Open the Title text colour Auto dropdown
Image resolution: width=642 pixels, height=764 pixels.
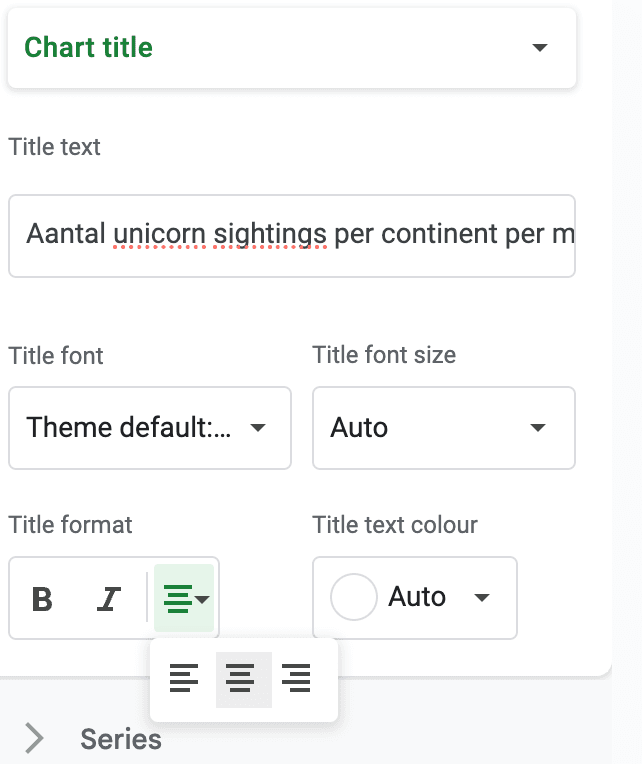pyautogui.click(x=414, y=598)
